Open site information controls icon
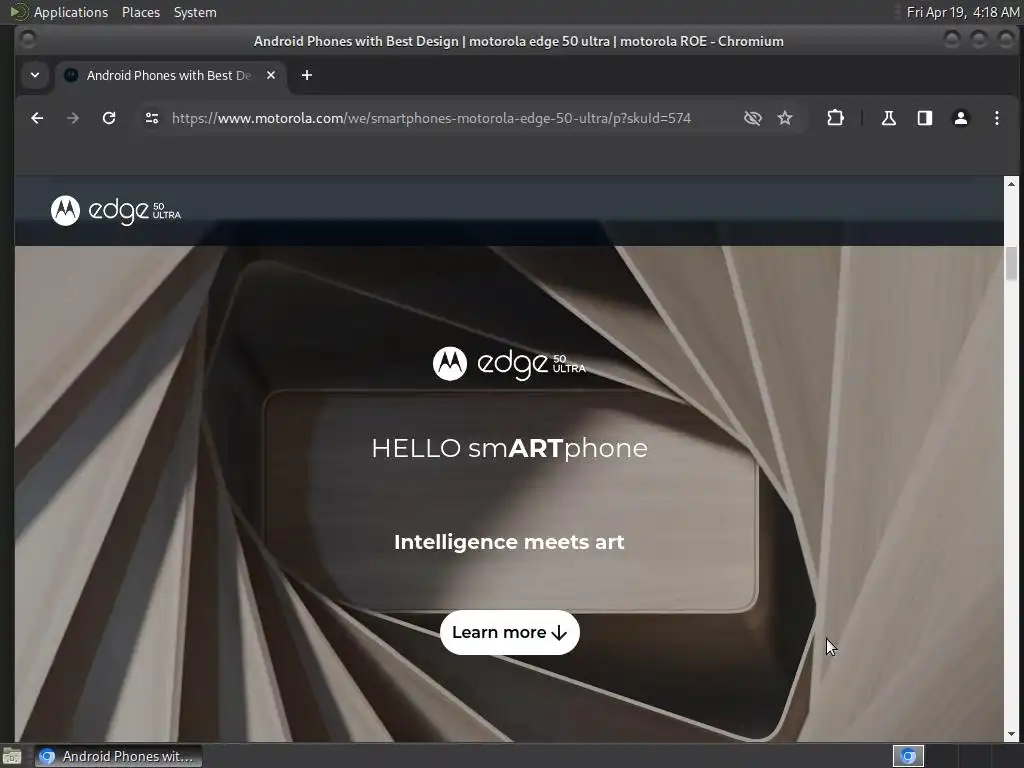This screenshot has width=1024, height=768. [152, 118]
